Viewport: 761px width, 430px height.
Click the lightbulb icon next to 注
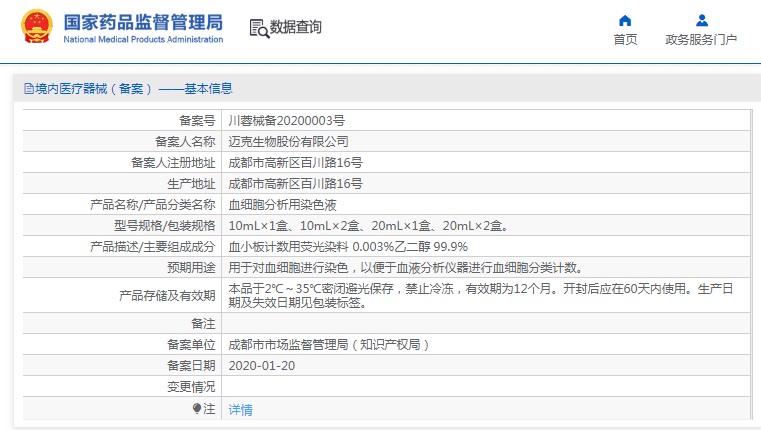(x=197, y=409)
